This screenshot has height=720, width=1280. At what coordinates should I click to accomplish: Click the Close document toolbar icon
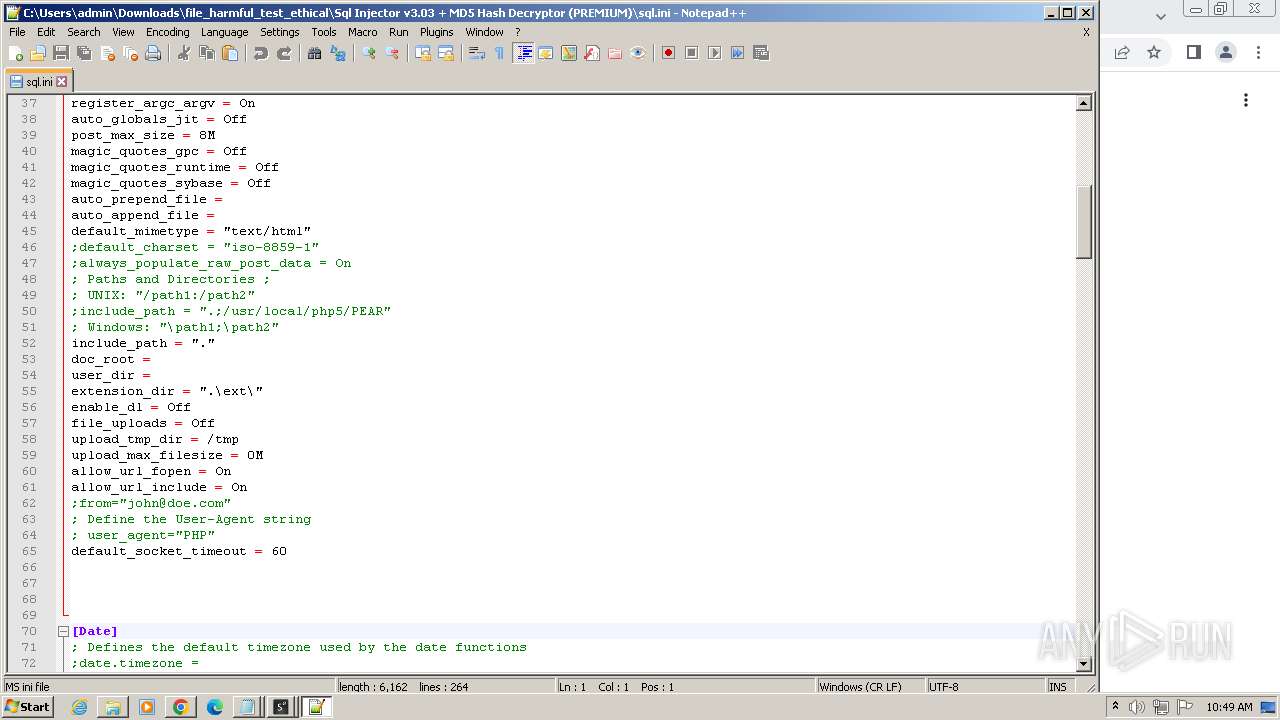[107, 53]
